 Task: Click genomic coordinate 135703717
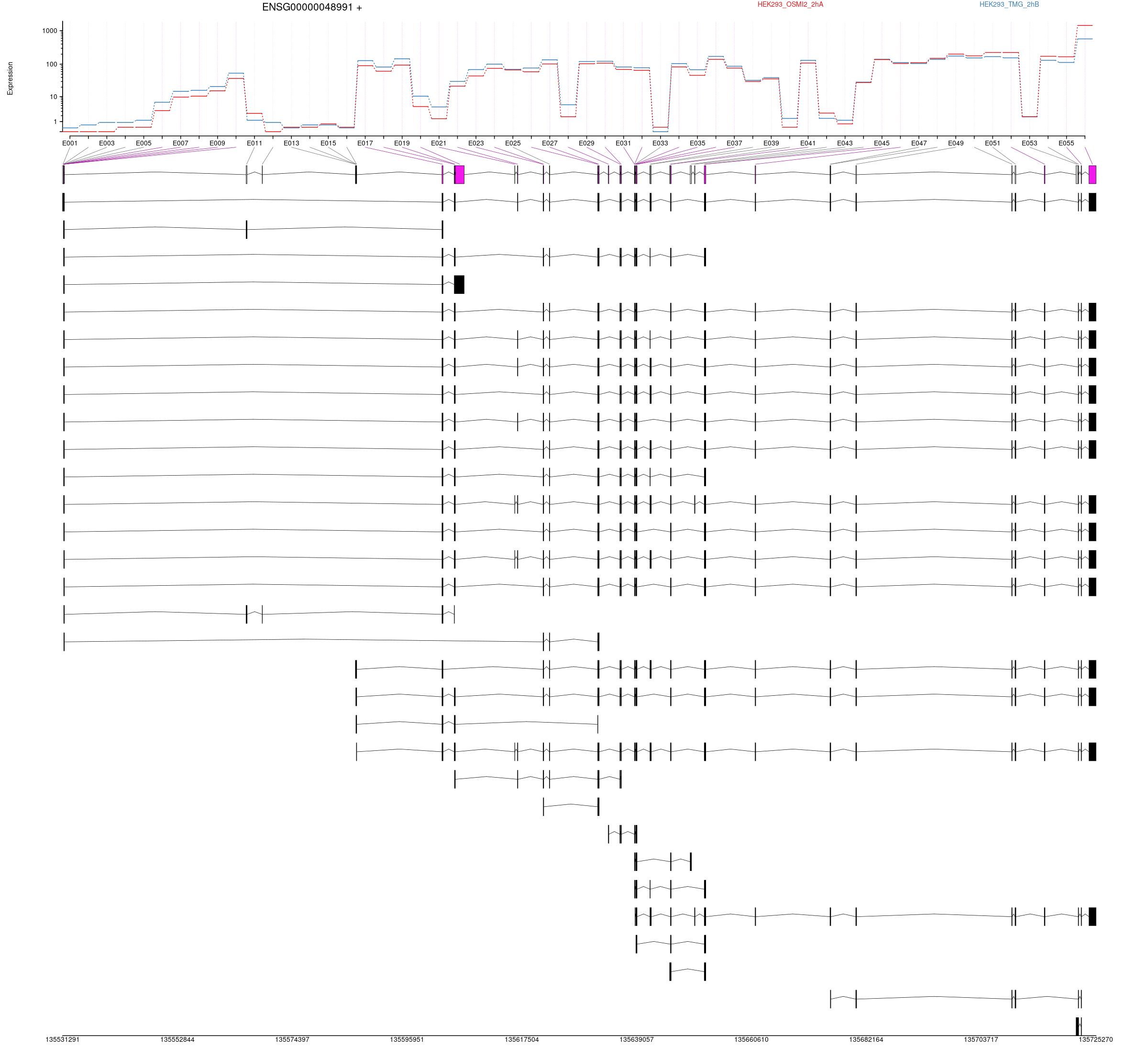[981, 1039]
